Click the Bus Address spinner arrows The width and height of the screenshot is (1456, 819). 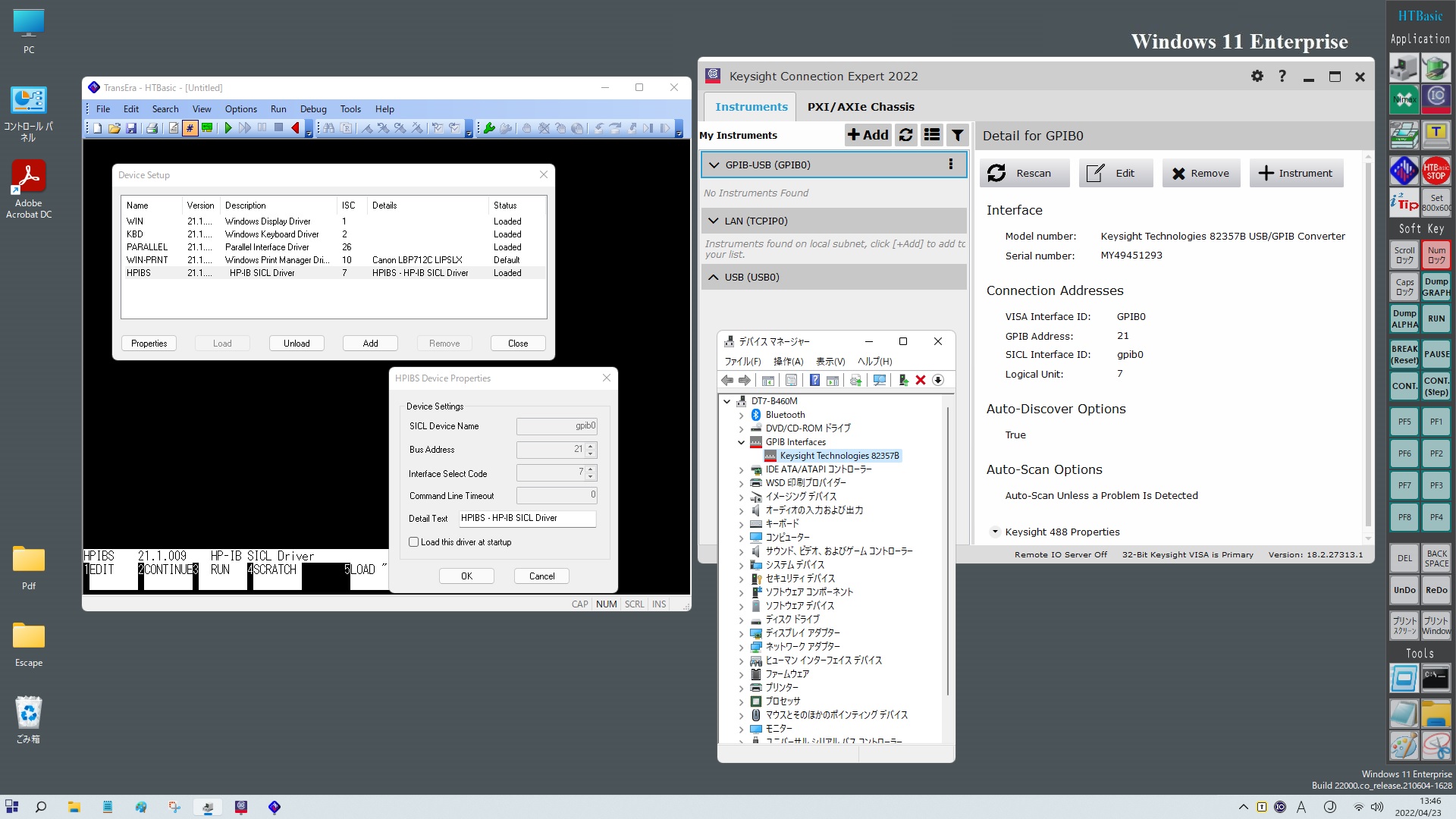591,450
